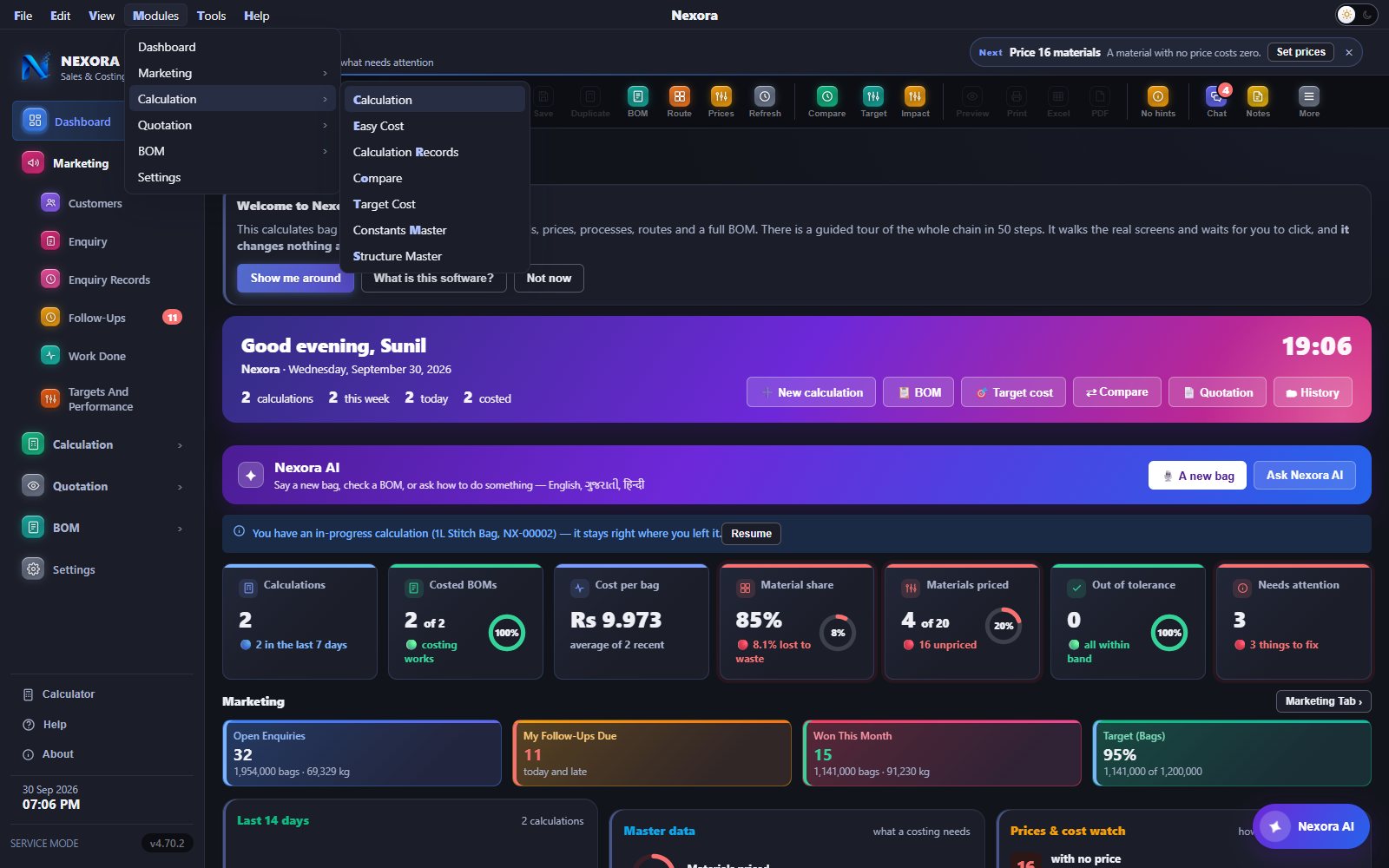
Task: Select Dashboard in the Modules dropdown menu
Action: coord(233,47)
